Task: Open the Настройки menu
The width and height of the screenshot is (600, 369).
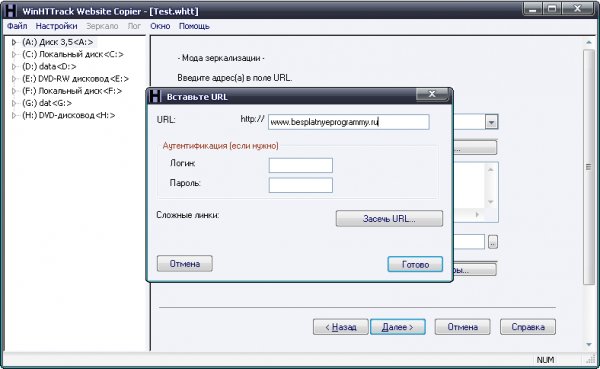Action: [x=56, y=26]
